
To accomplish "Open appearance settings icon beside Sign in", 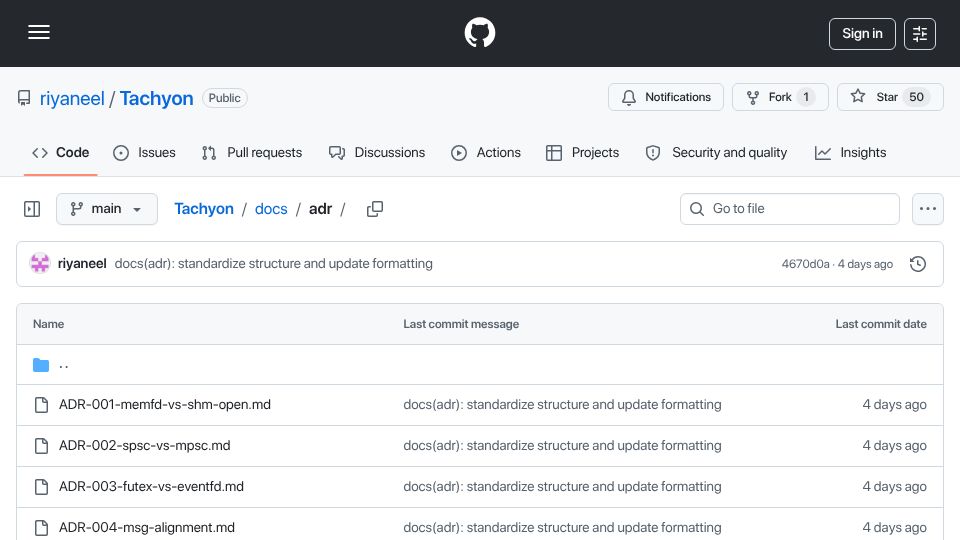I will click(x=920, y=34).
